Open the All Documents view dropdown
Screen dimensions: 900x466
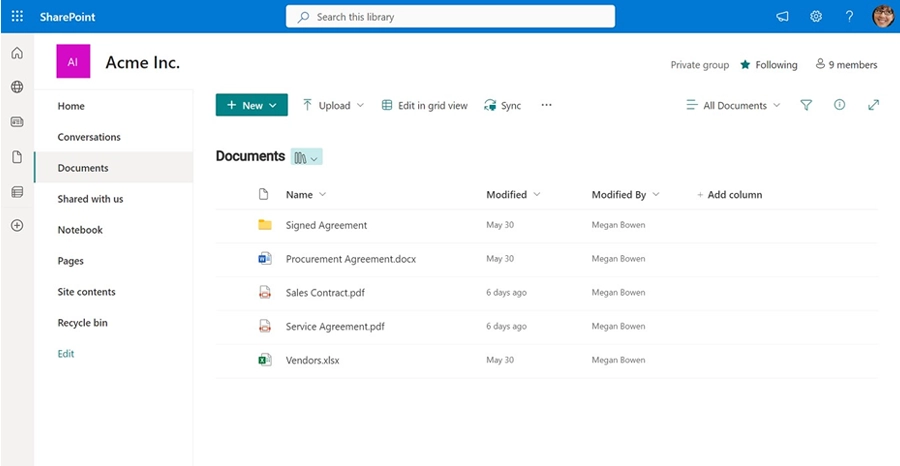[733, 106]
